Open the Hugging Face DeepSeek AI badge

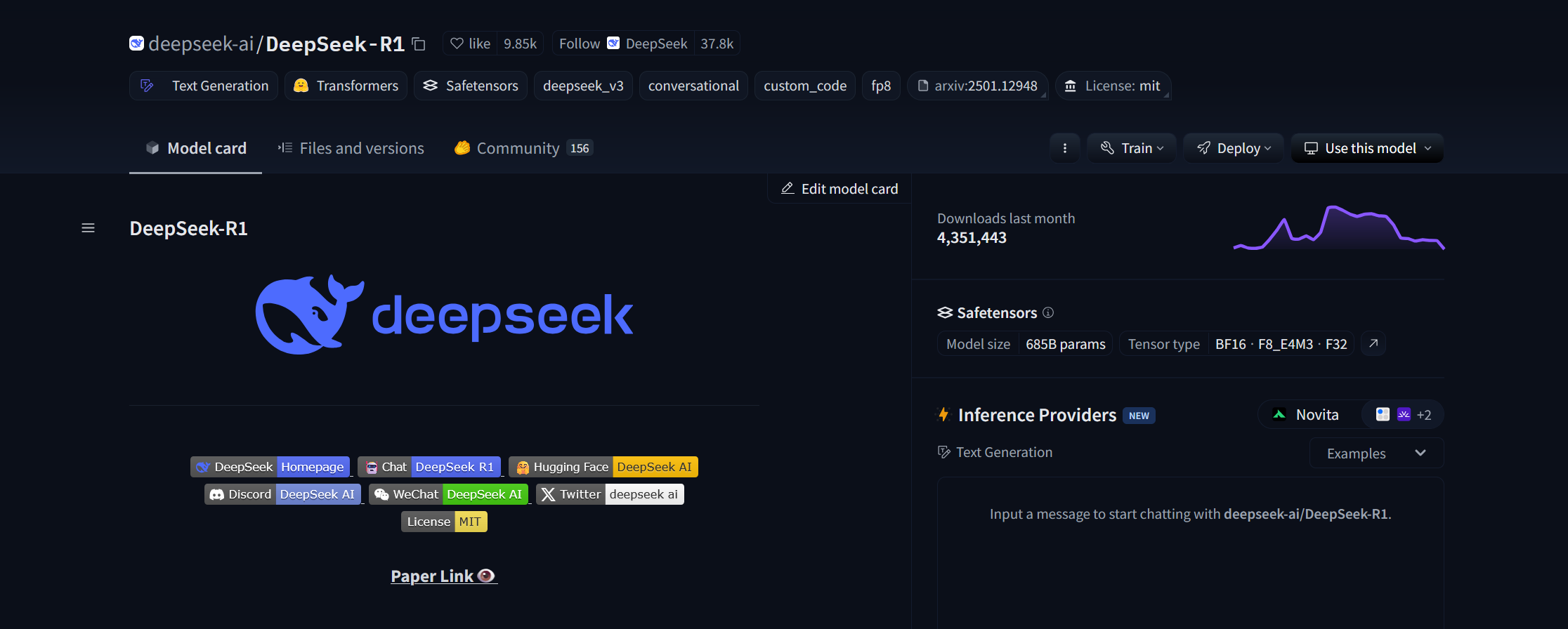603,467
